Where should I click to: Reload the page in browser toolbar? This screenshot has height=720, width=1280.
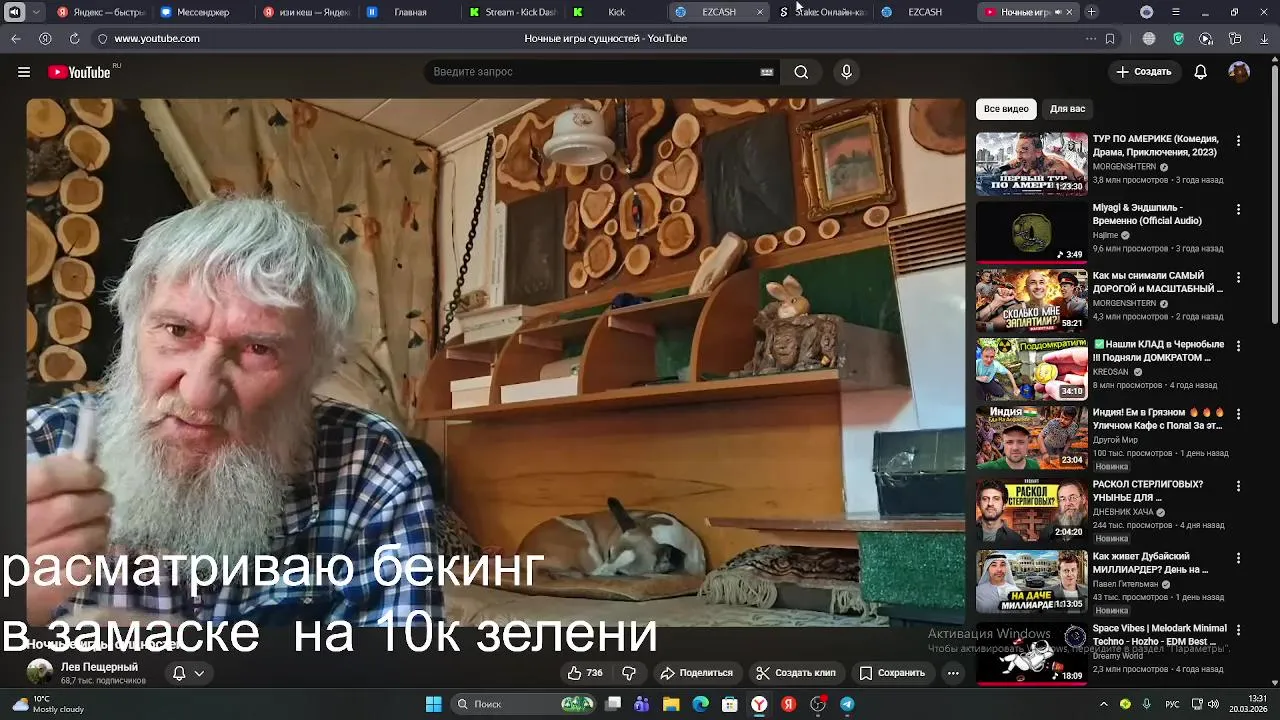(74, 38)
